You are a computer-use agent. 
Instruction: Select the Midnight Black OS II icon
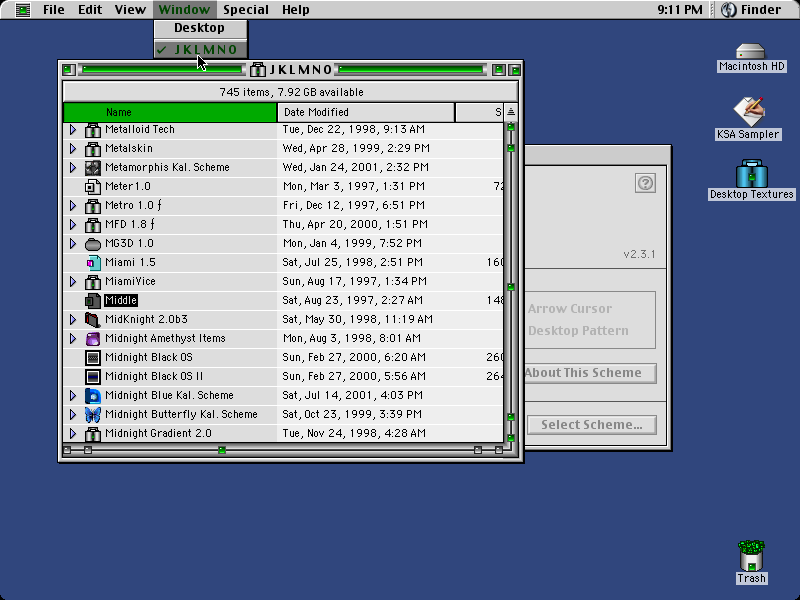coord(92,377)
